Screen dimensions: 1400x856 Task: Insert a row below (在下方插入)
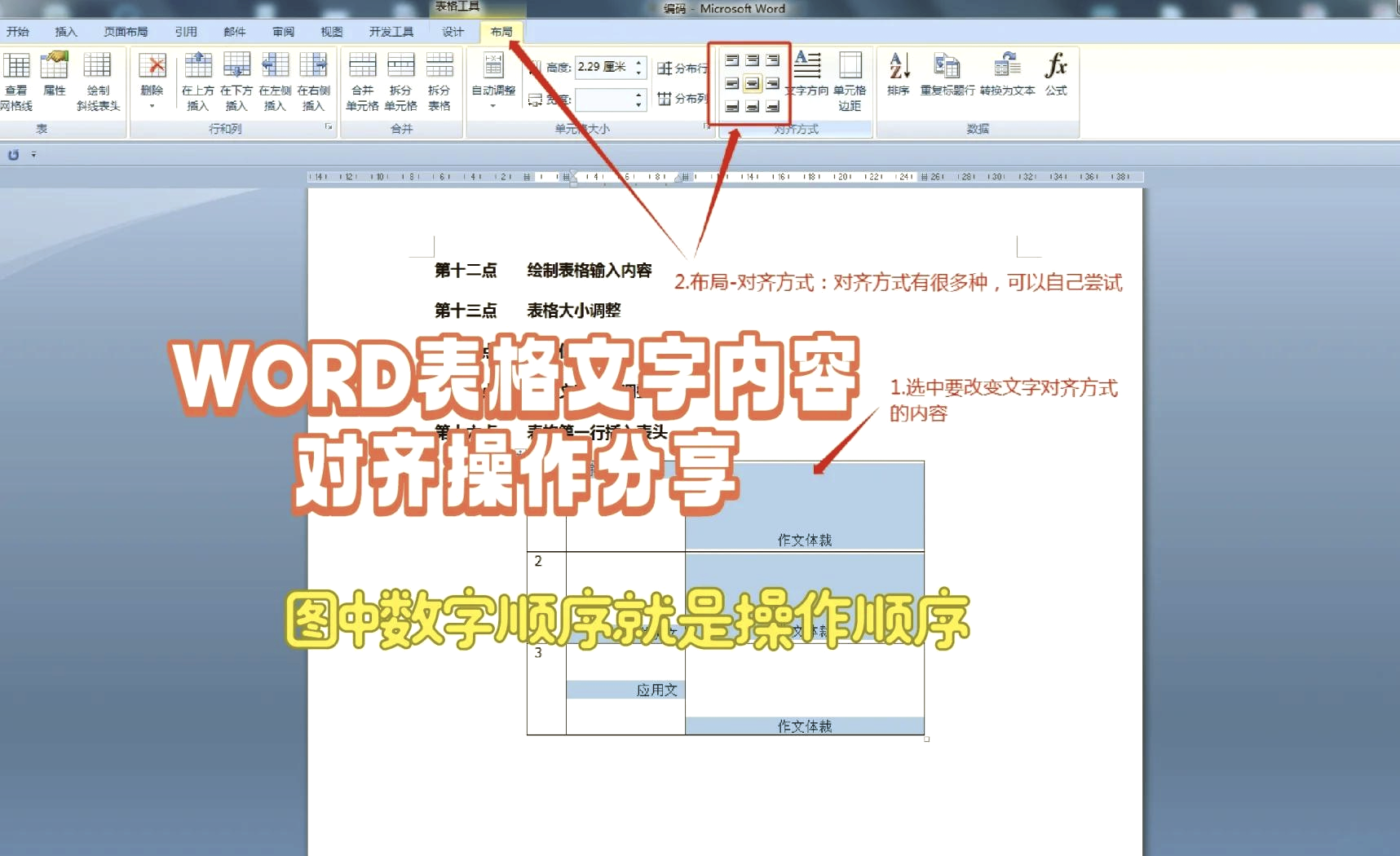[x=236, y=81]
